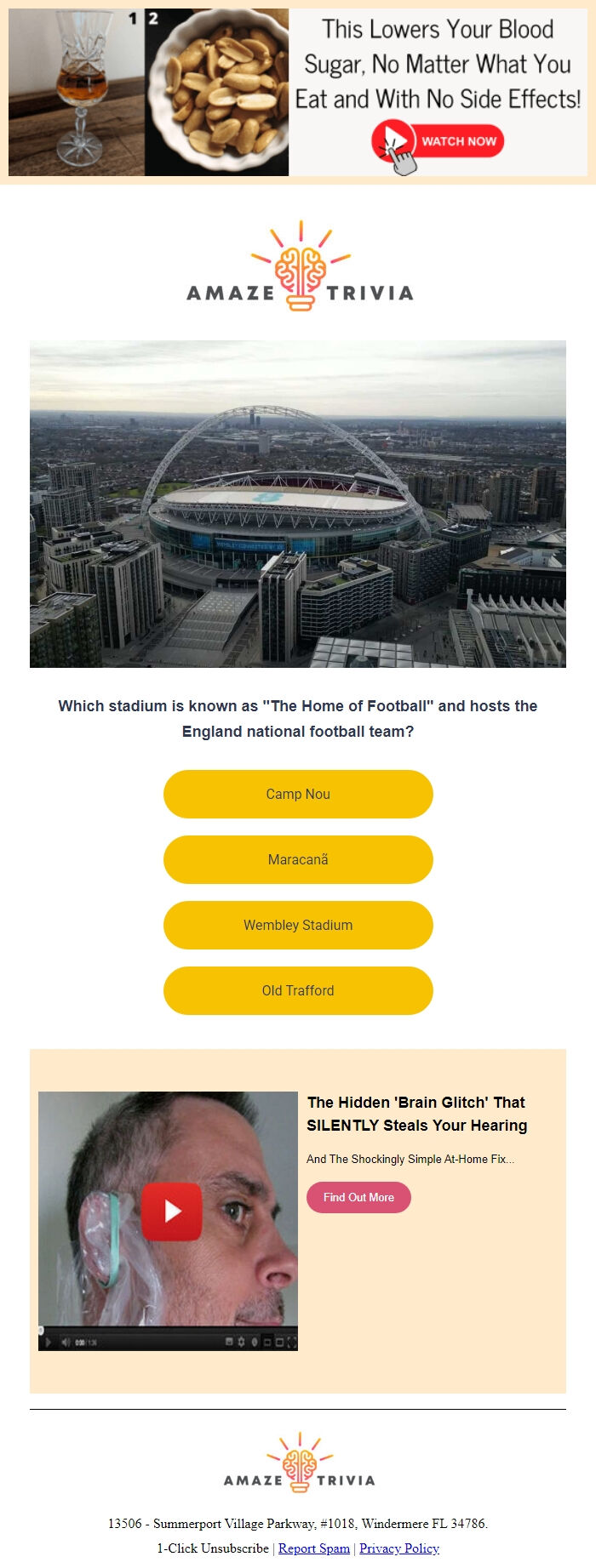Viewport: 596px width, 1568px height.
Task: Pick the Old Trafford option
Action: tap(297, 990)
